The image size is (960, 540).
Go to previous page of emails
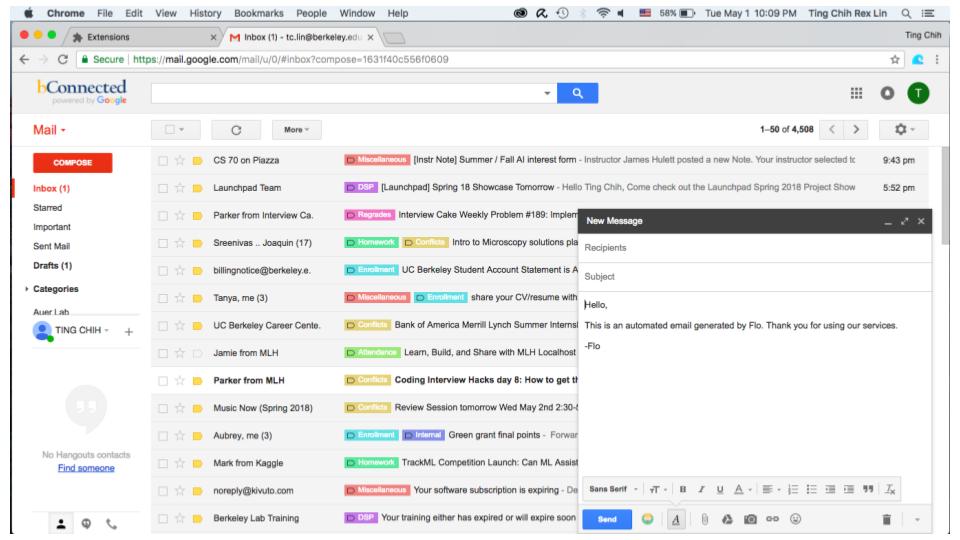coord(831,130)
